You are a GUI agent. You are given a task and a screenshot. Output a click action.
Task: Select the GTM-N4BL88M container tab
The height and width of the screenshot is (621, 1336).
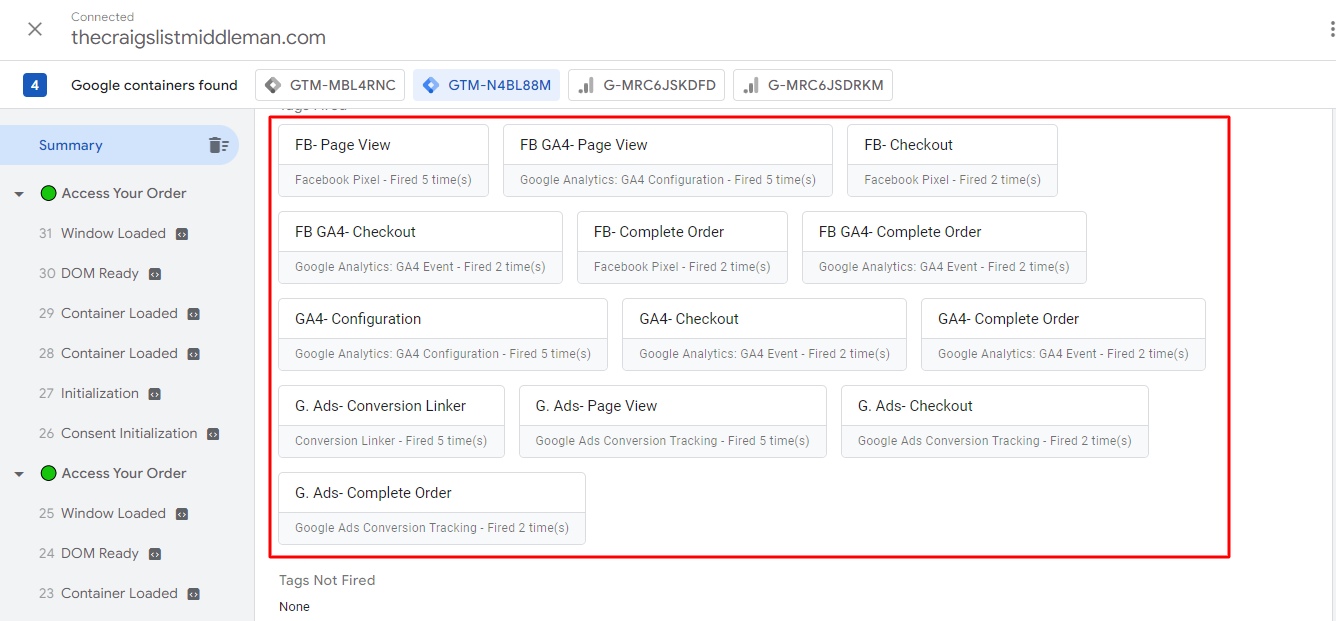point(487,85)
